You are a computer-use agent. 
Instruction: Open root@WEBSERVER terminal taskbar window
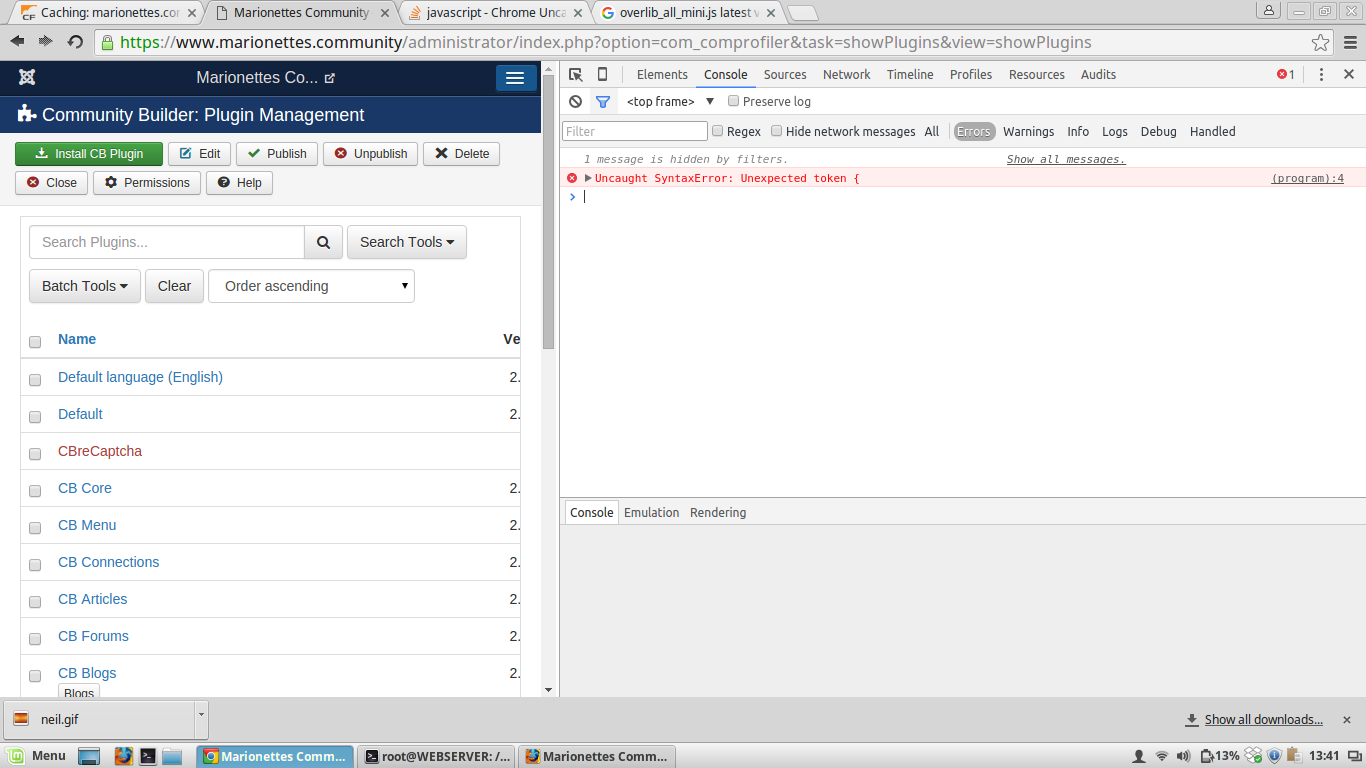438,756
